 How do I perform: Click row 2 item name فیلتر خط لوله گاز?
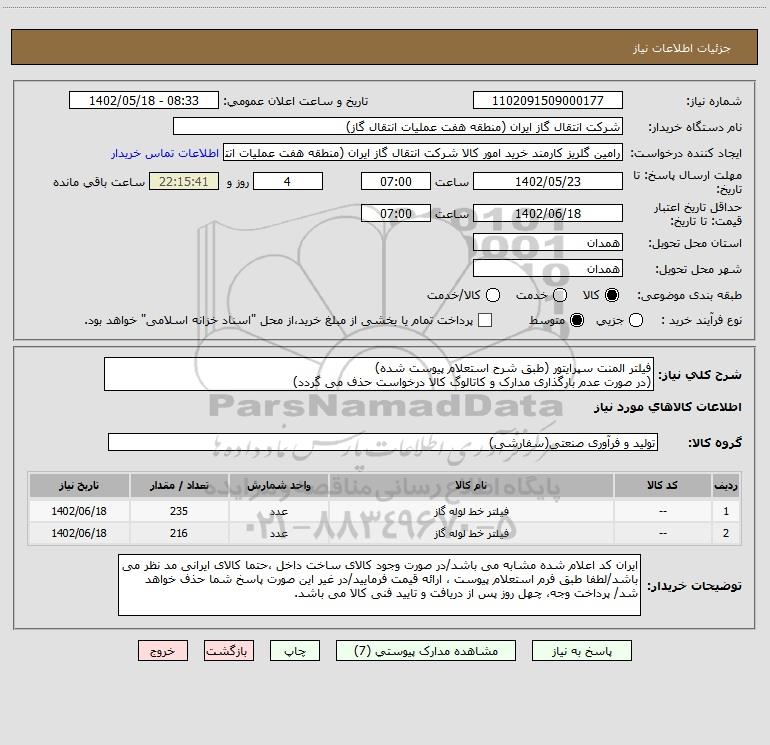(471, 533)
